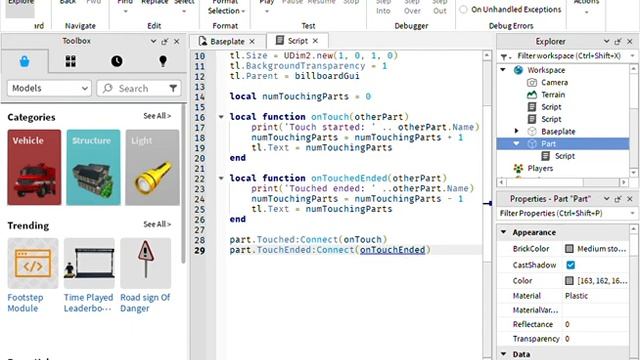Undock the Toolbox panel
The width and height of the screenshot is (640, 360).
coord(165,41)
